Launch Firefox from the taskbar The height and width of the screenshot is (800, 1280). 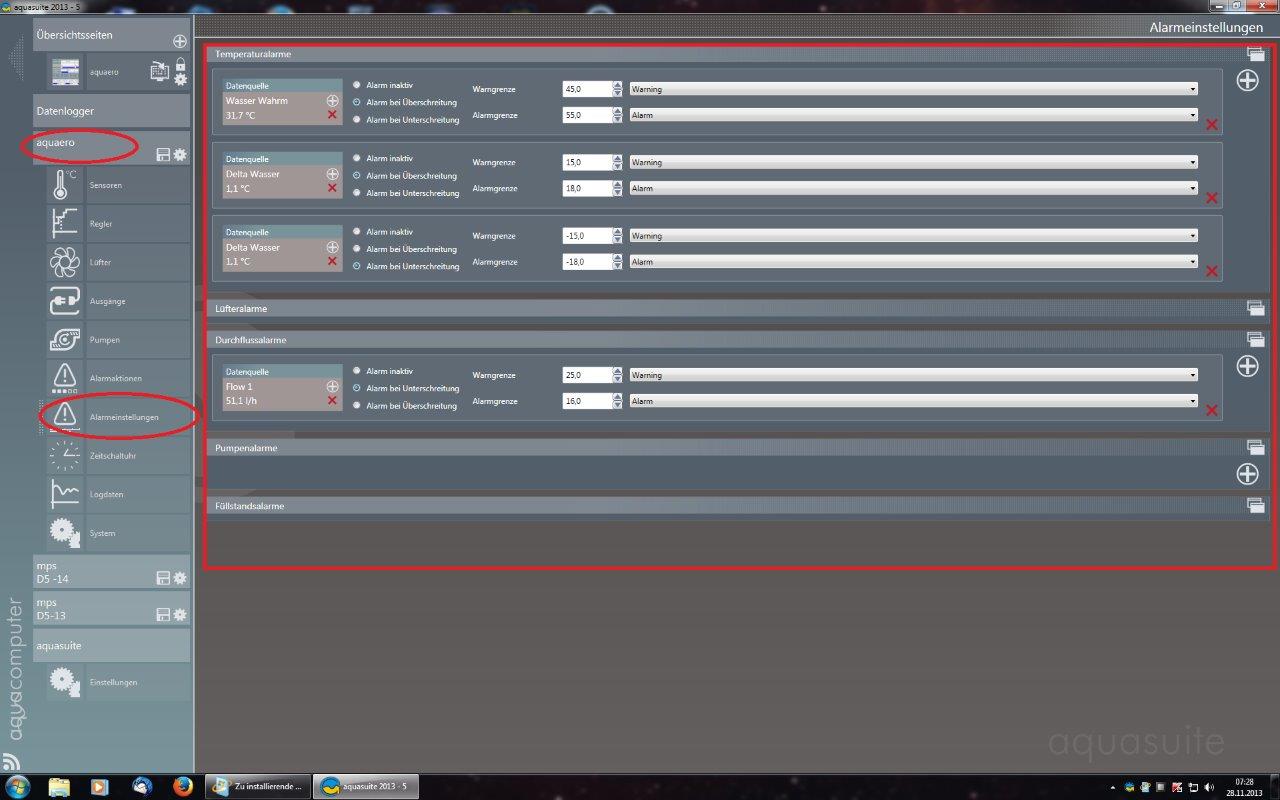click(181, 786)
